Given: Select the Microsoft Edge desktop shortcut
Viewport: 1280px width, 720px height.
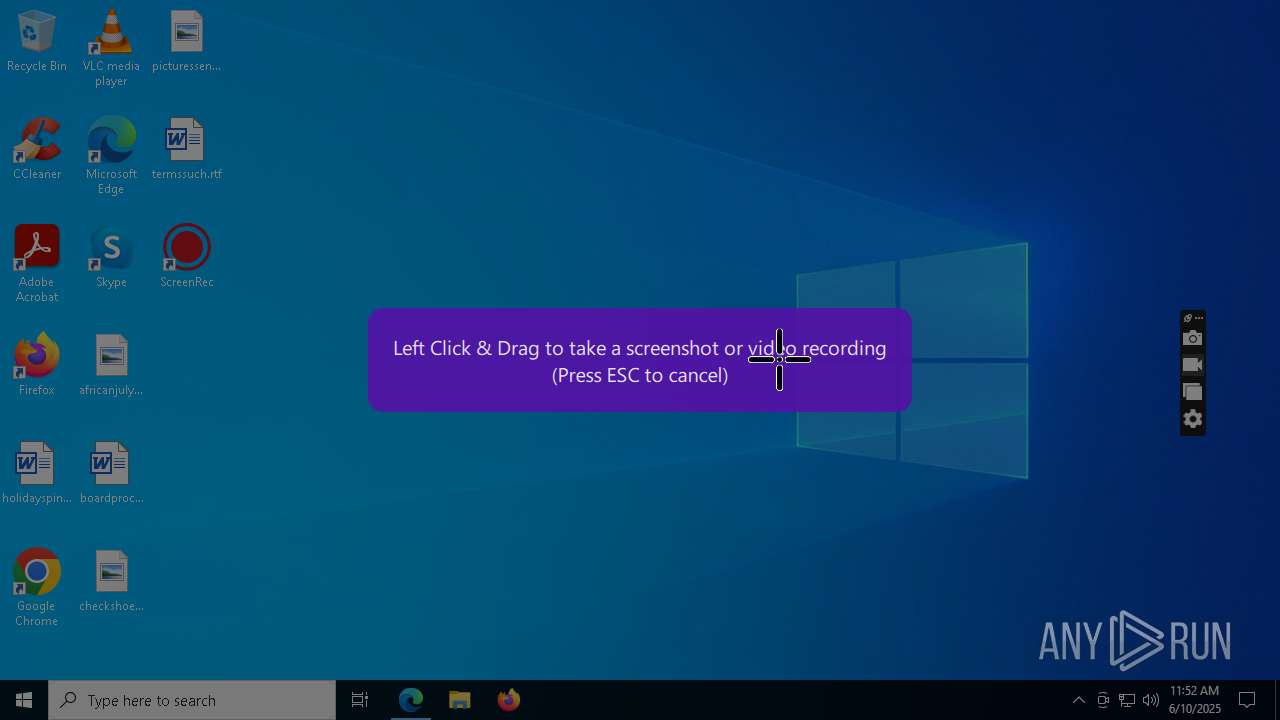Looking at the screenshot, I should (x=111, y=156).
